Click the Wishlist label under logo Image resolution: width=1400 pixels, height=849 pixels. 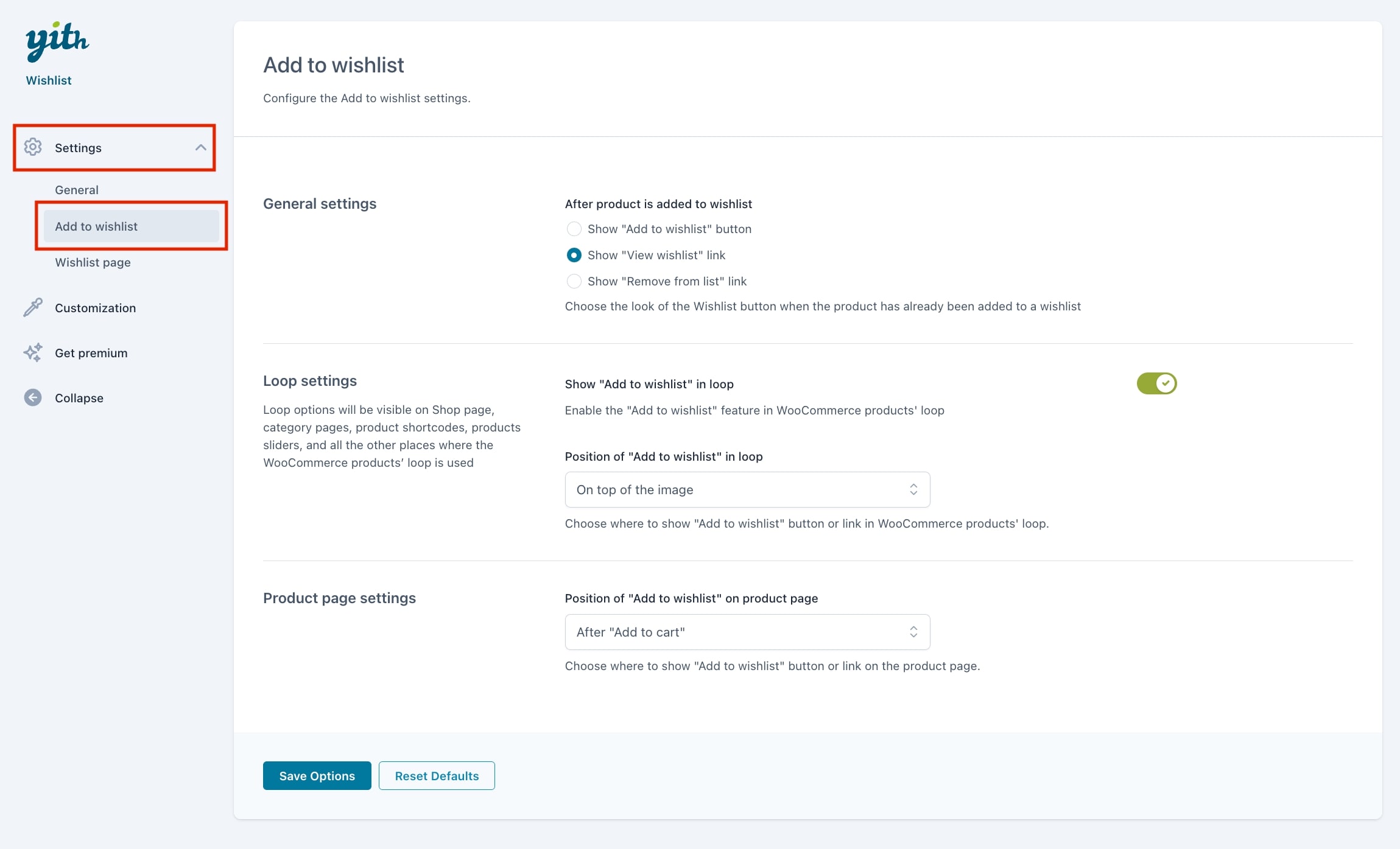point(49,80)
